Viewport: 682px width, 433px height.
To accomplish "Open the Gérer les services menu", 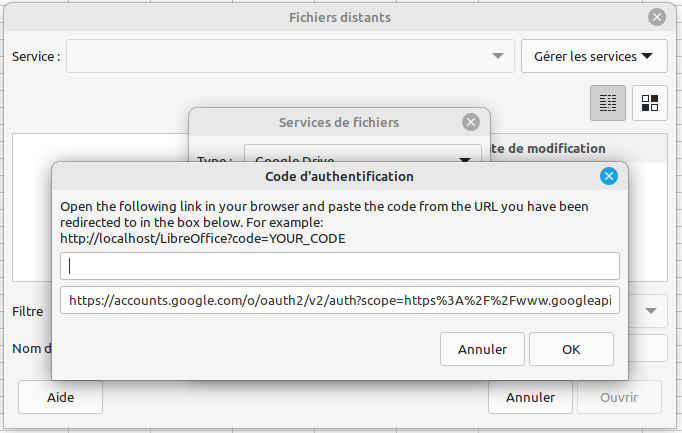I will click(594, 57).
